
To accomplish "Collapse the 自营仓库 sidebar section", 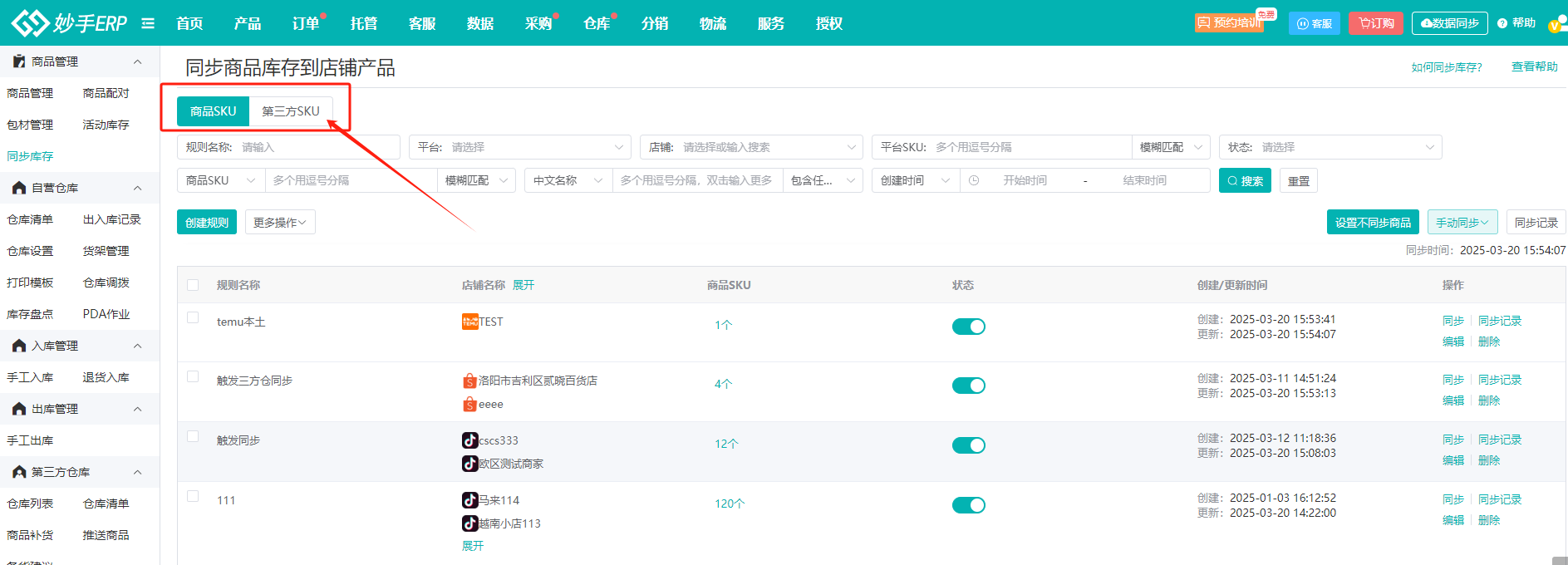I will (x=138, y=188).
